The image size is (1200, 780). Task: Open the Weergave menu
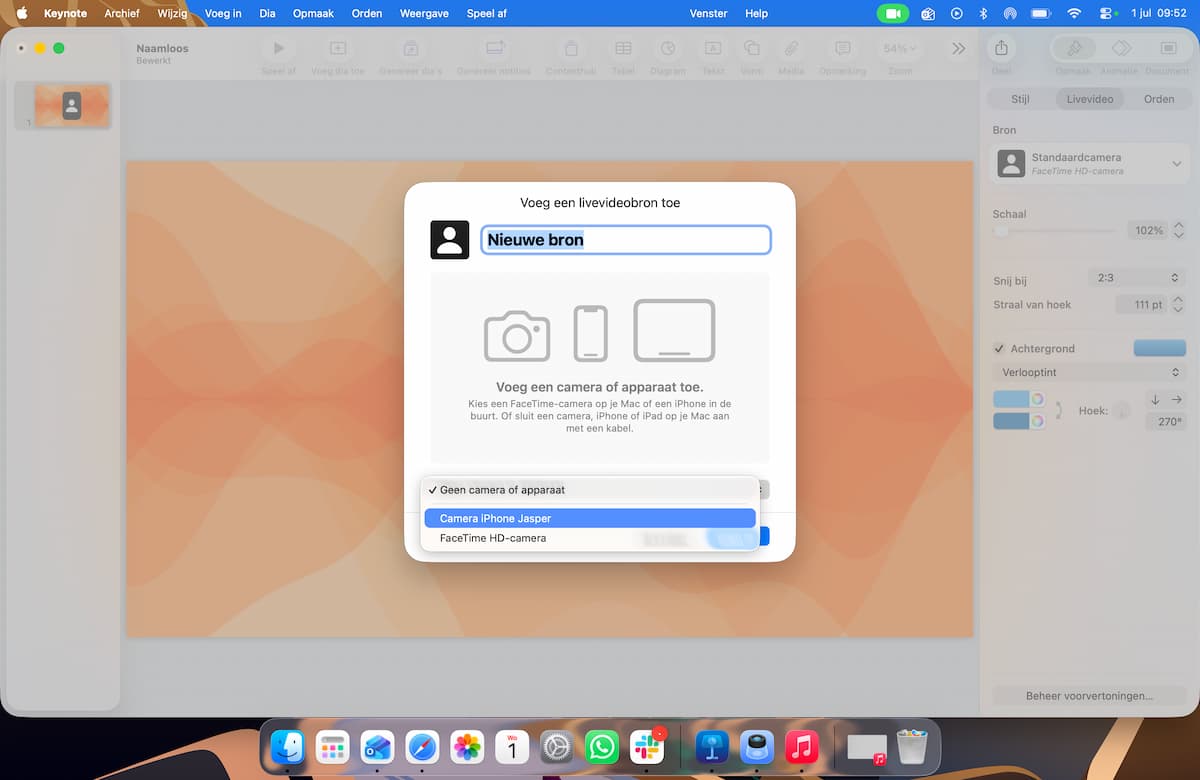click(x=422, y=13)
